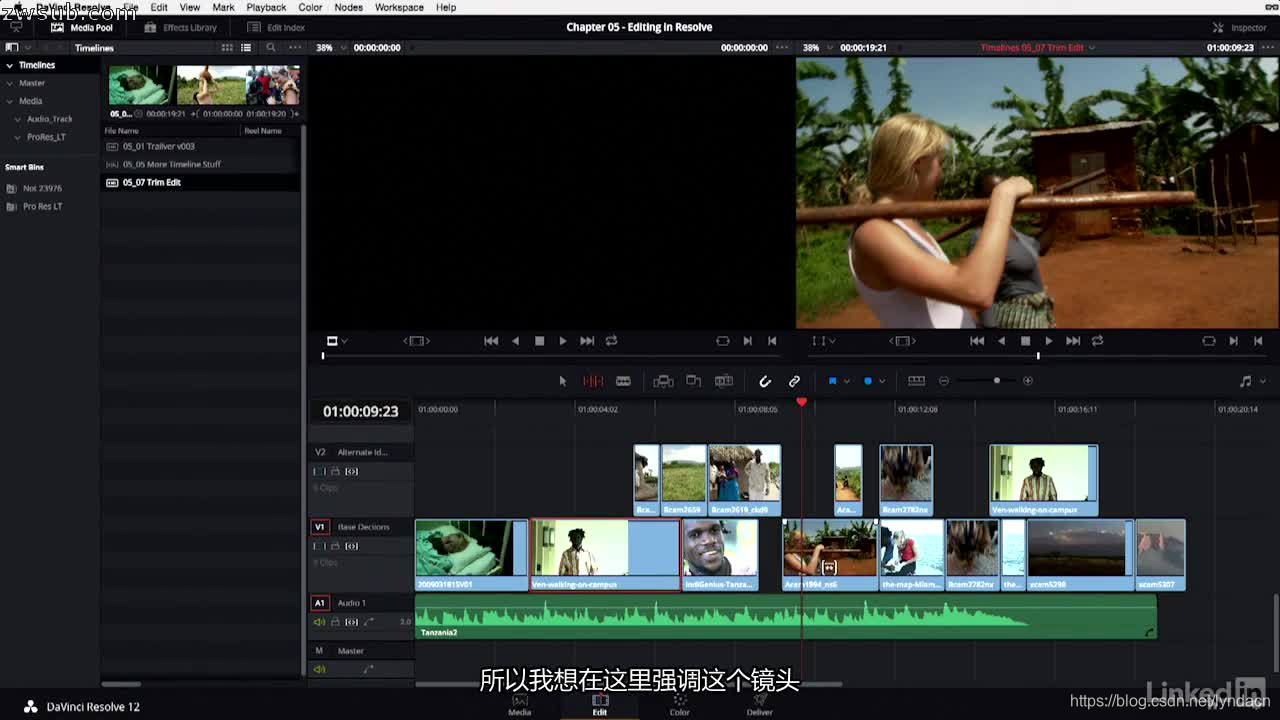Stop playback in the timeline viewer

coord(1025,341)
